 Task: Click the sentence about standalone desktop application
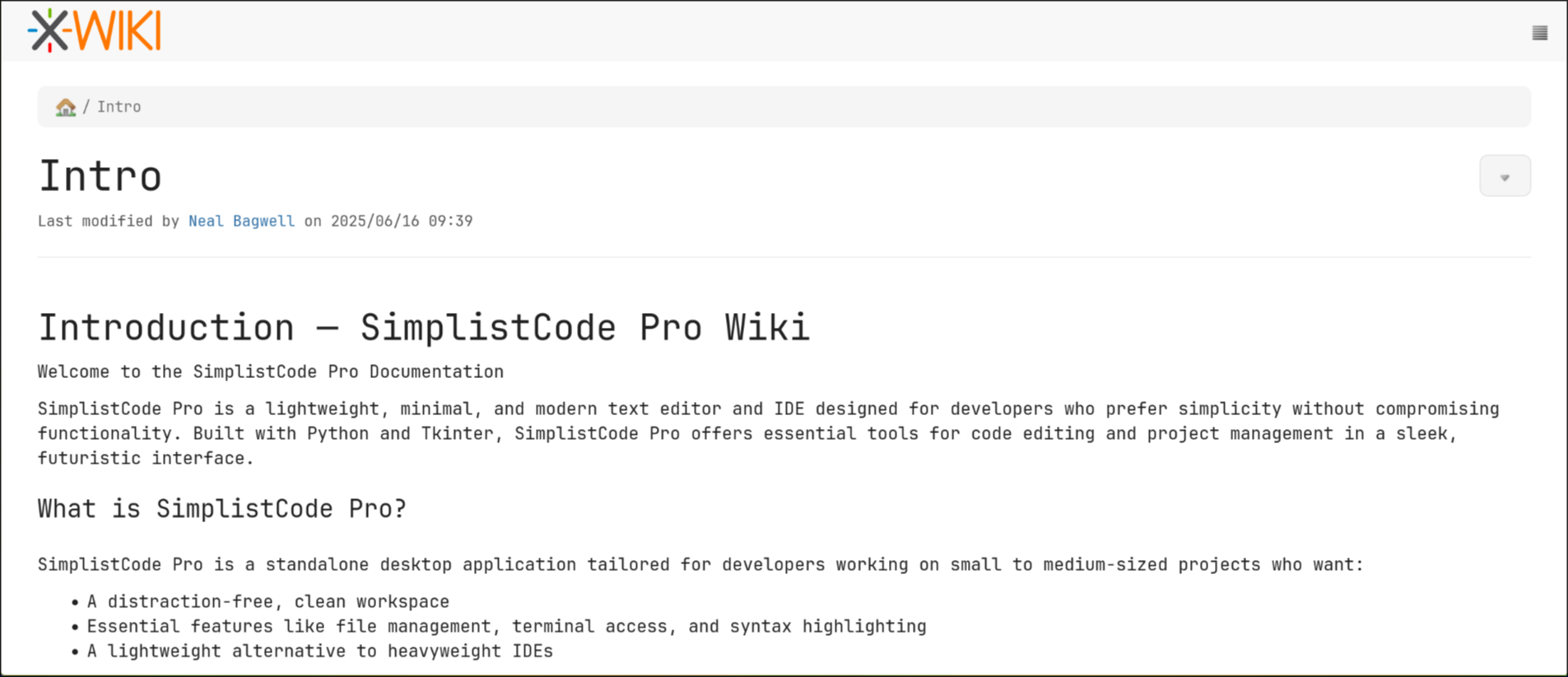click(x=700, y=564)
